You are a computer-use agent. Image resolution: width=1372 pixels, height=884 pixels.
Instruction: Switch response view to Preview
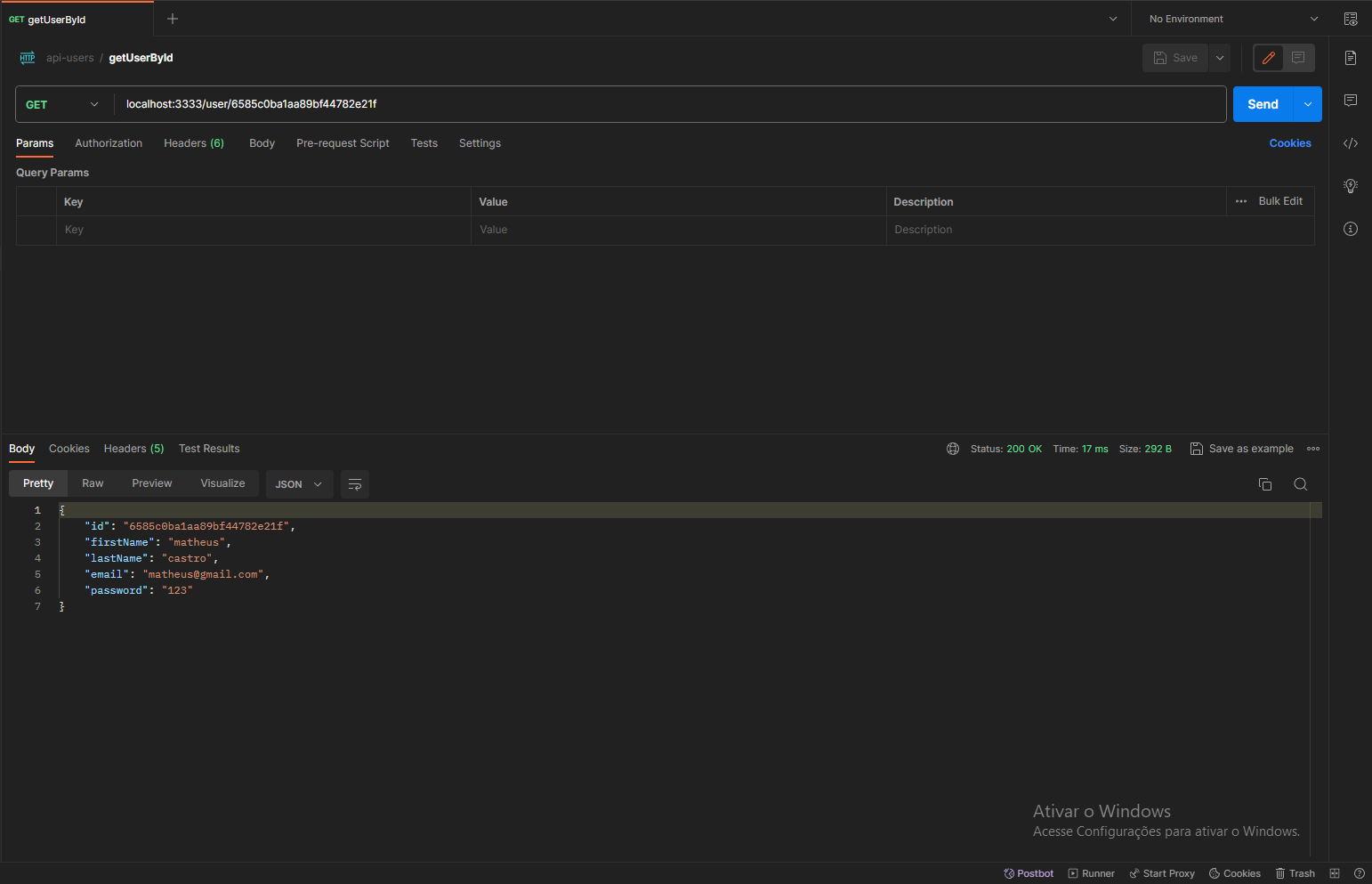coord(152,483)
